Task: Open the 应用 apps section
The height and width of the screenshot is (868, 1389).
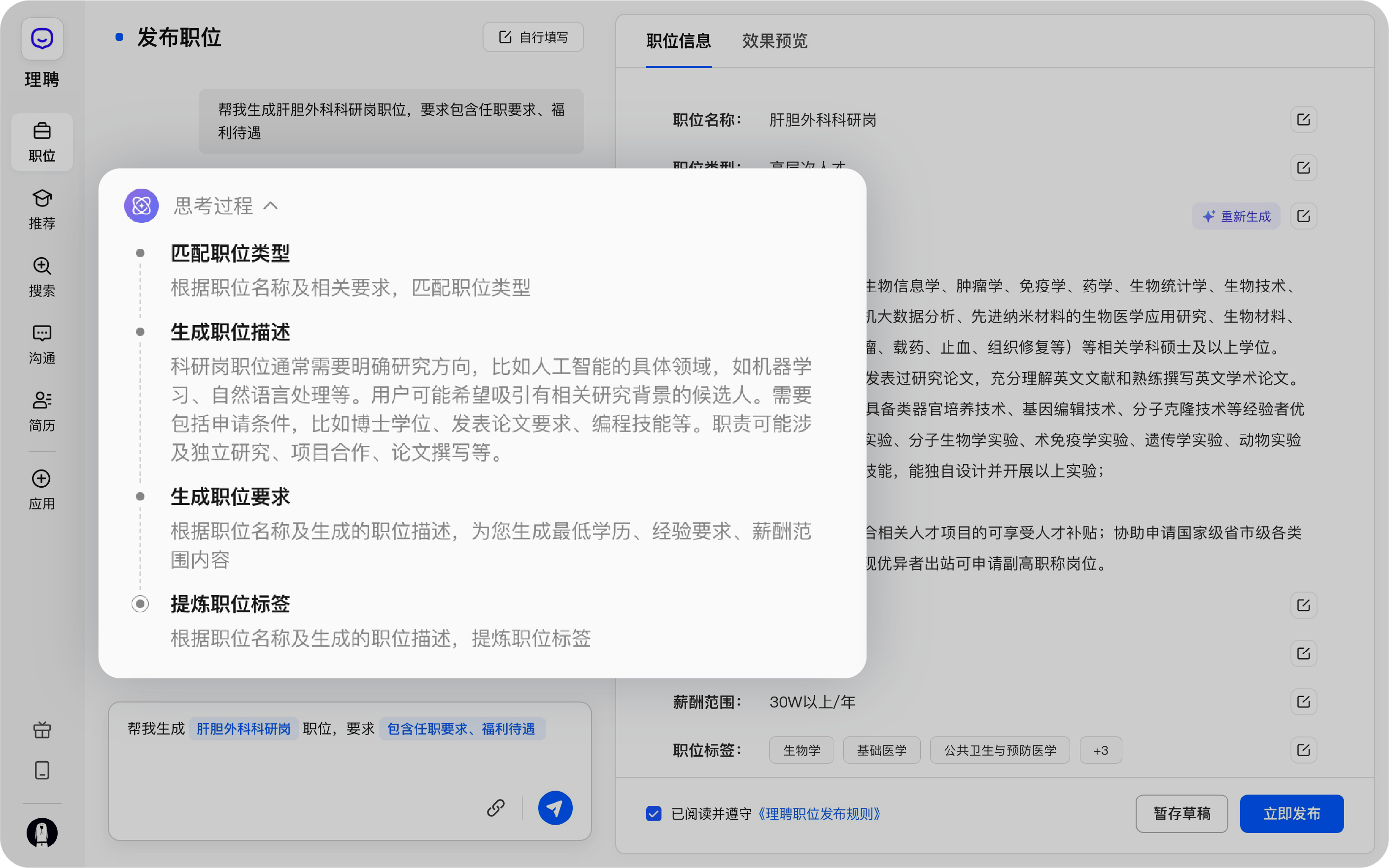Action: click(42, 490)
